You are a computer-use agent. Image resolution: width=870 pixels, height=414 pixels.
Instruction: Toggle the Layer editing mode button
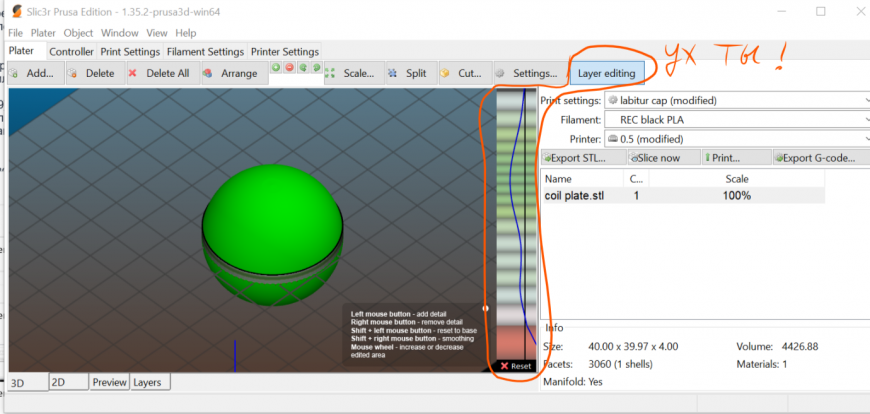[606, 73]
